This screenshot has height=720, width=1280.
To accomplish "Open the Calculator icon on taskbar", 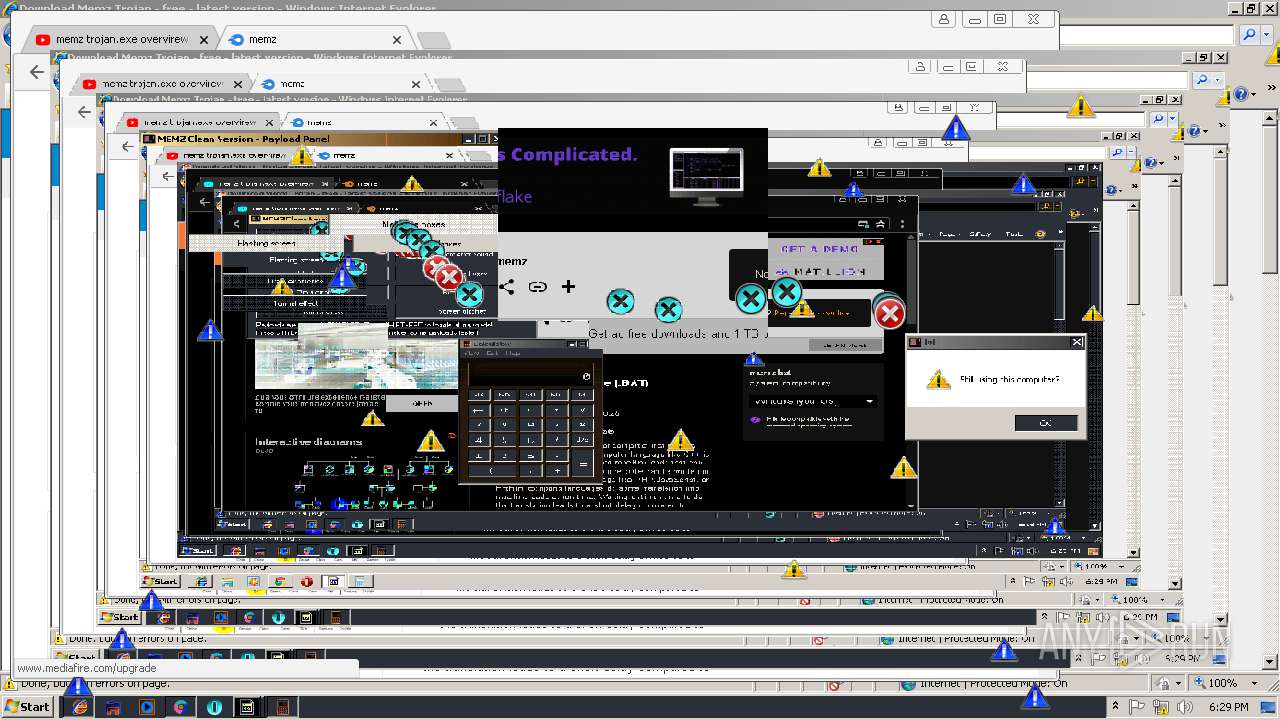I will click(282, 707).
